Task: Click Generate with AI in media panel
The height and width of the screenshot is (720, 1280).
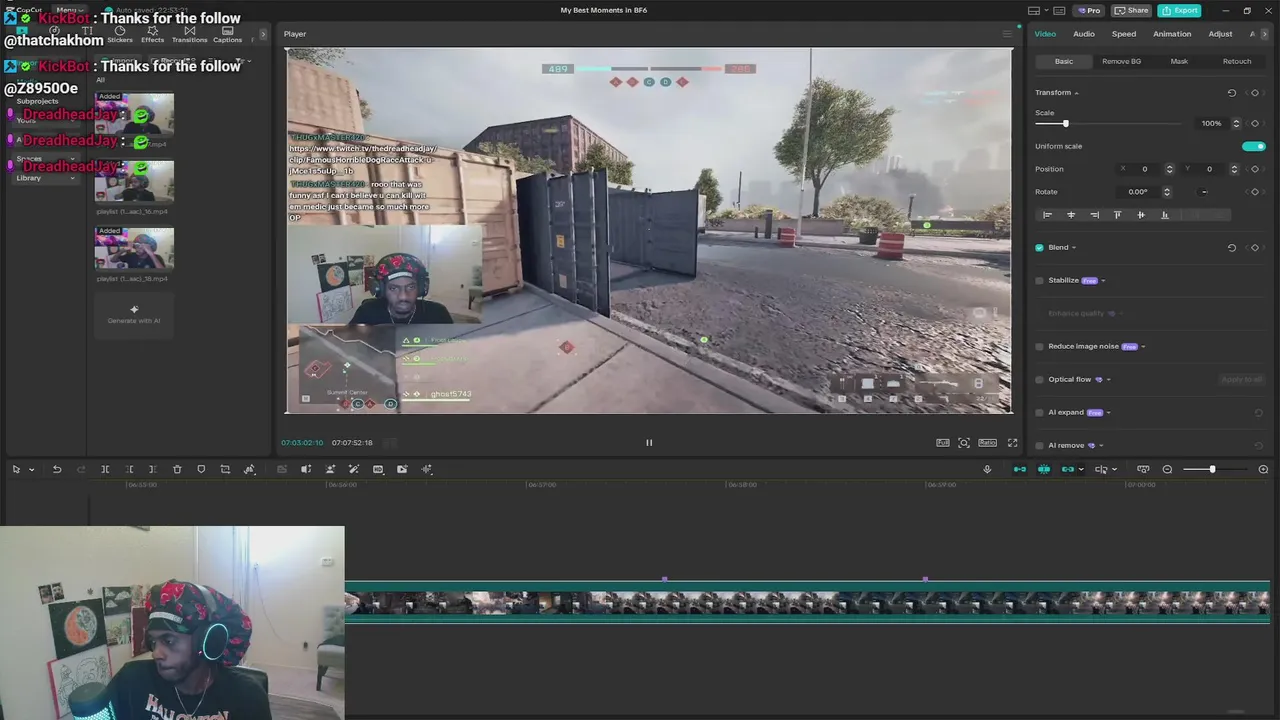Action: pyautogui.click(x=134, y=315)
